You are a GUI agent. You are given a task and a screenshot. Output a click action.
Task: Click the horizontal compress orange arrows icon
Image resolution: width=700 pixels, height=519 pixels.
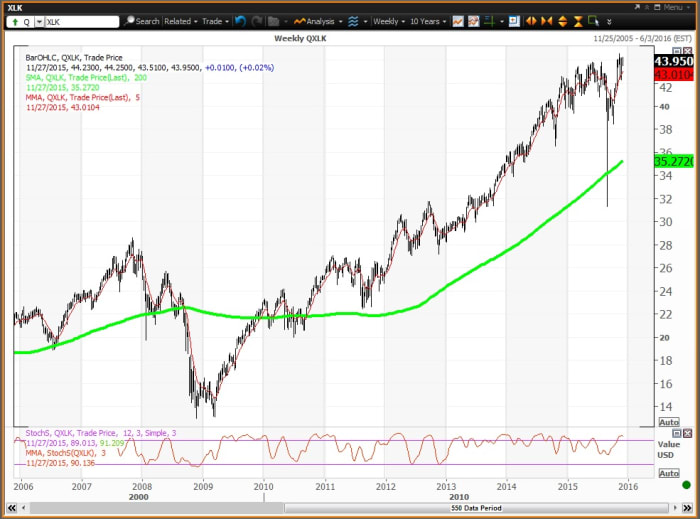pyautogui.click(x=546, y=21)
